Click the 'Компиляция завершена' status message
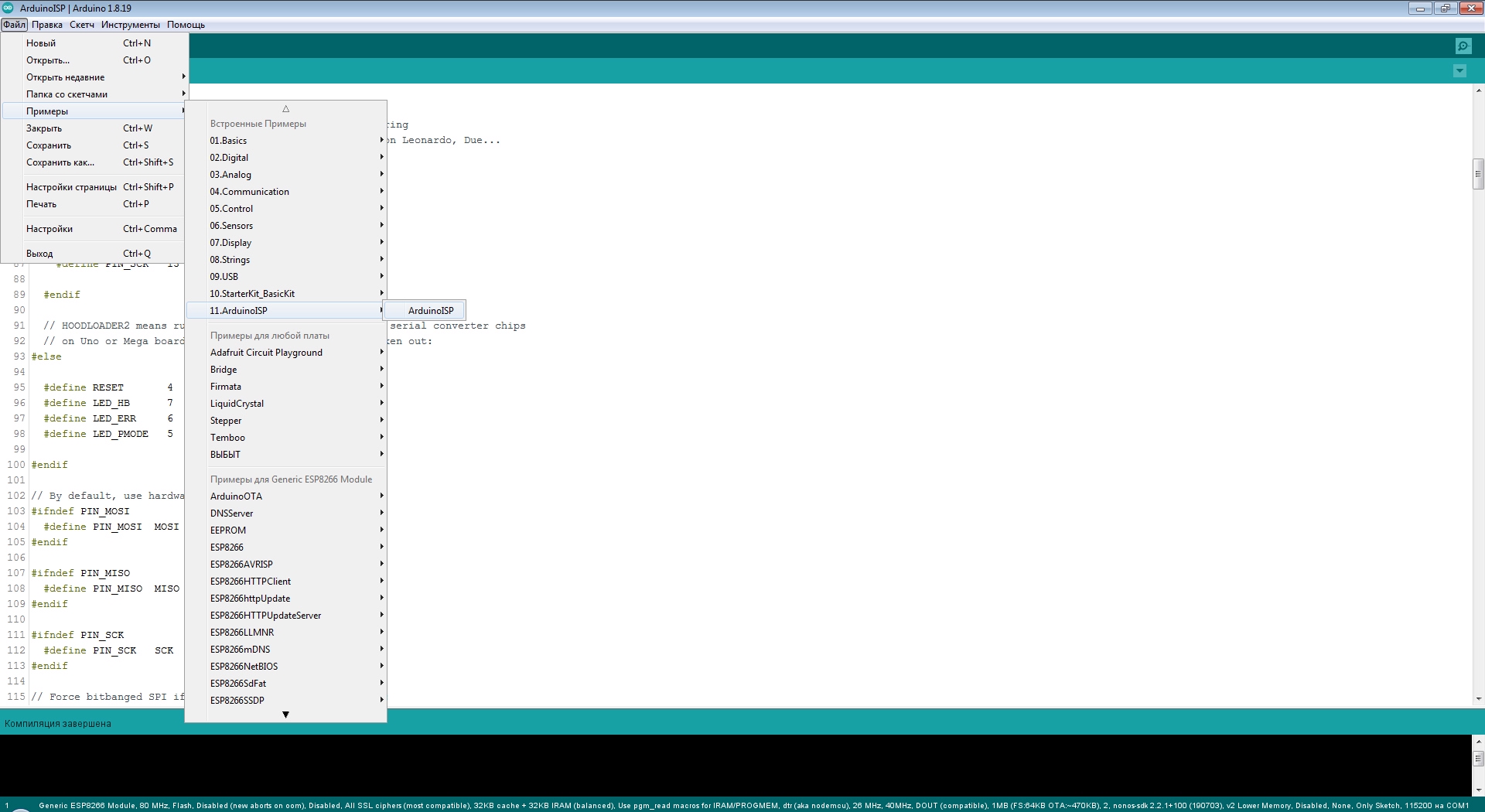The image size is (1485, 812). pyautogui.click(x=58, y=724)
